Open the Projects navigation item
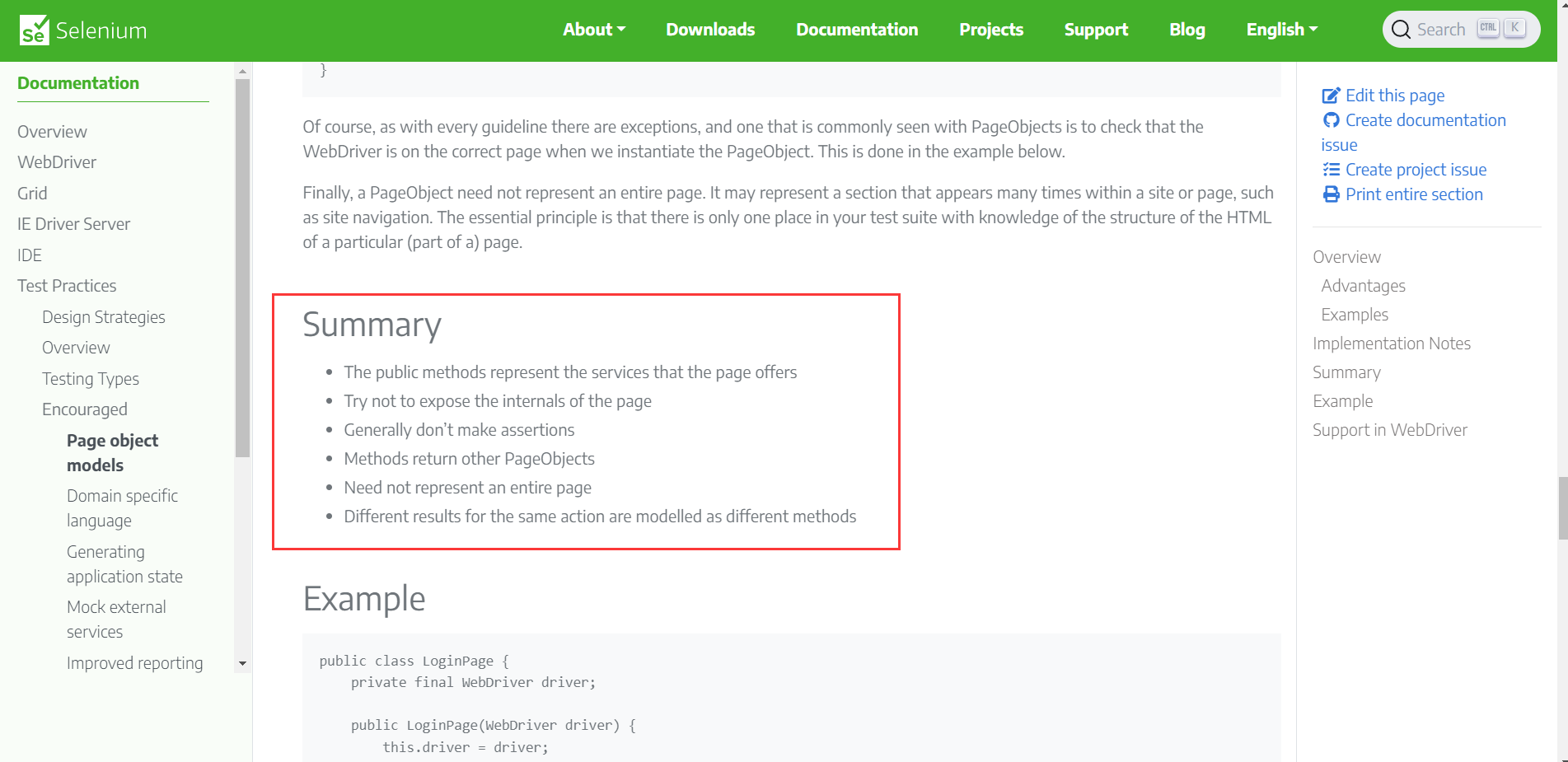 click(x=990, y=30)
